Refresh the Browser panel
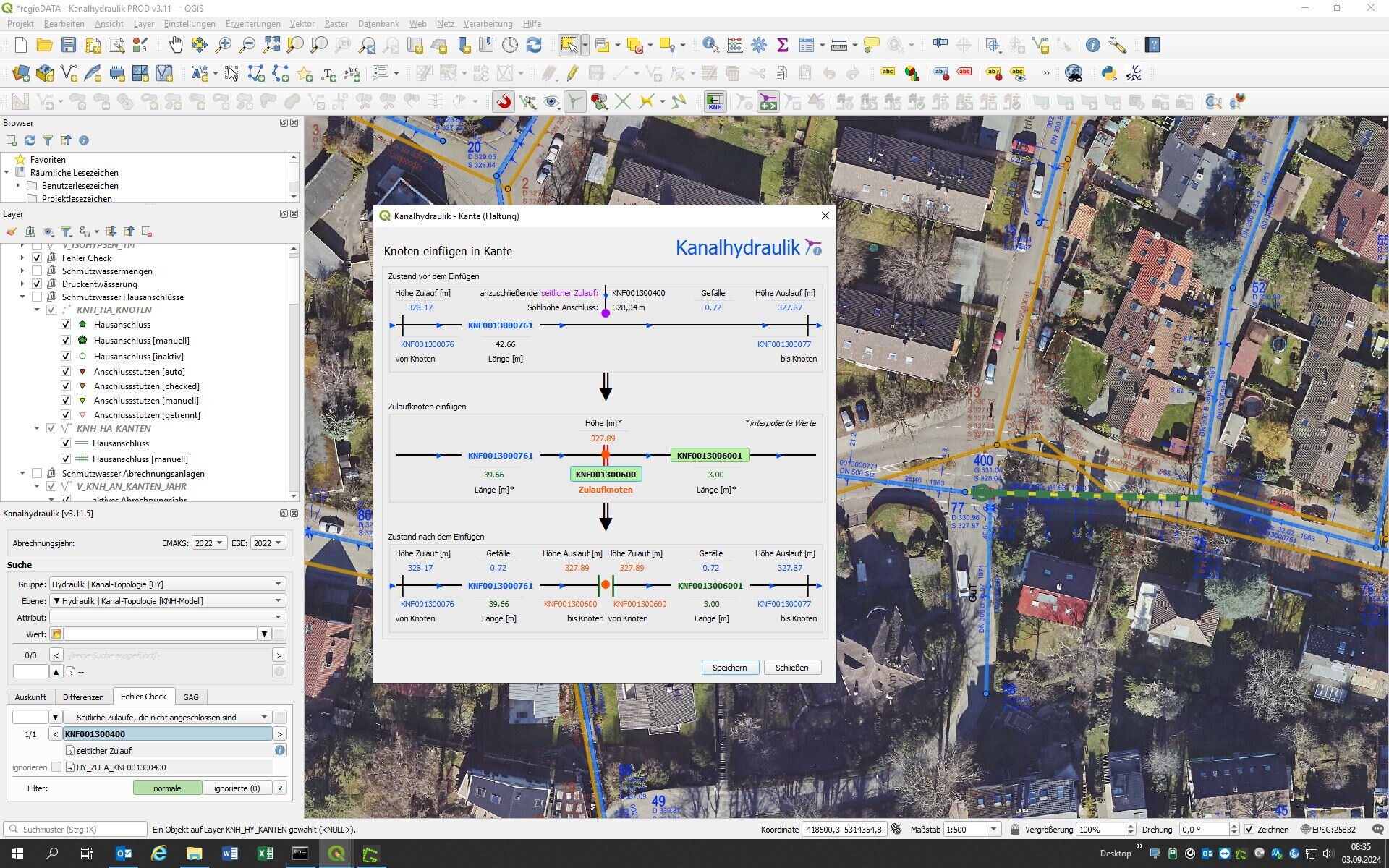 30,140
